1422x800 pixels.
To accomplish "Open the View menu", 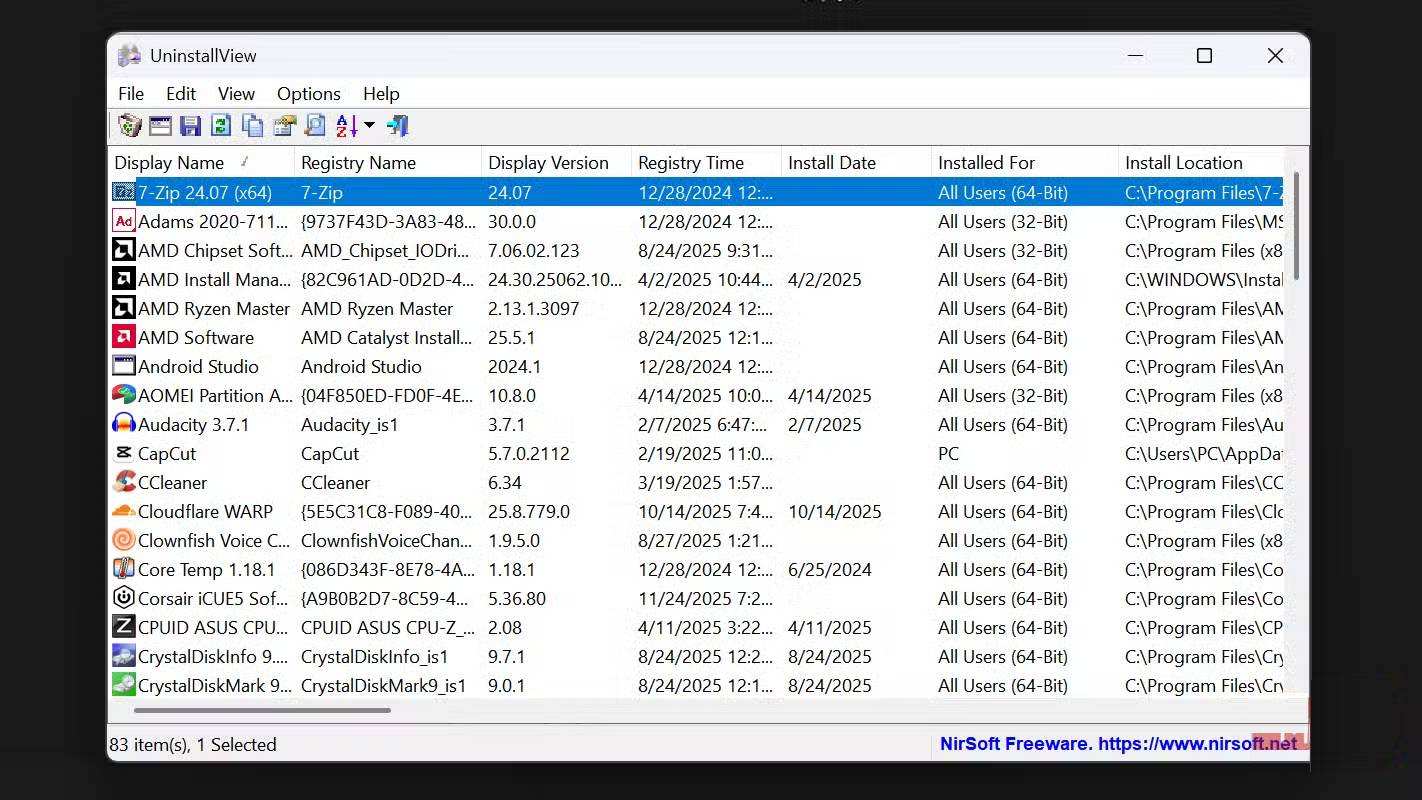I will pyautogui.click(x=236, y=94).
